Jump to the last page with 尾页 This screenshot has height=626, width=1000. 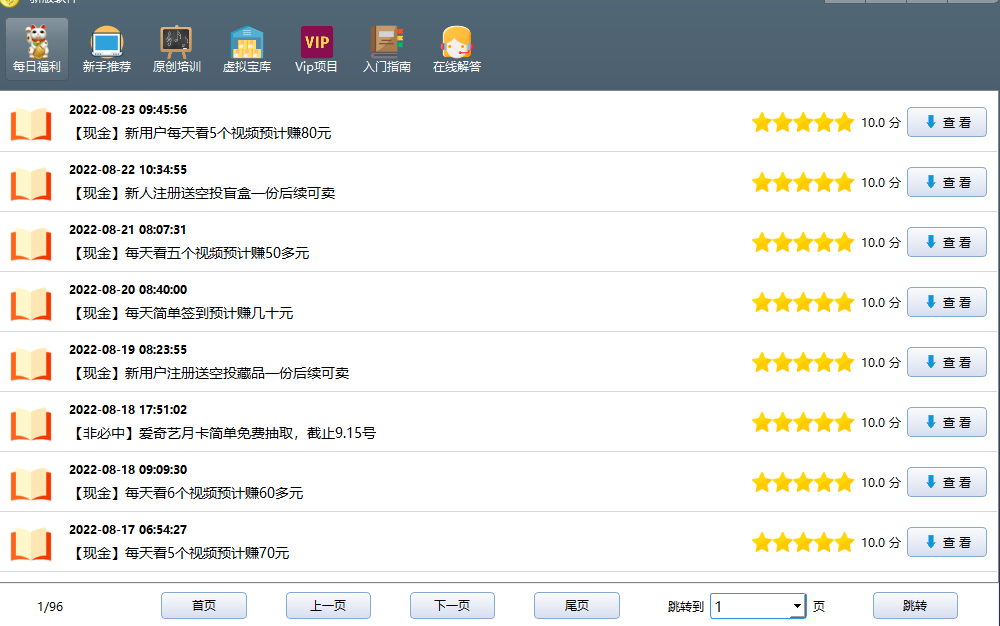pyautogui.click(x=576, y=606)
